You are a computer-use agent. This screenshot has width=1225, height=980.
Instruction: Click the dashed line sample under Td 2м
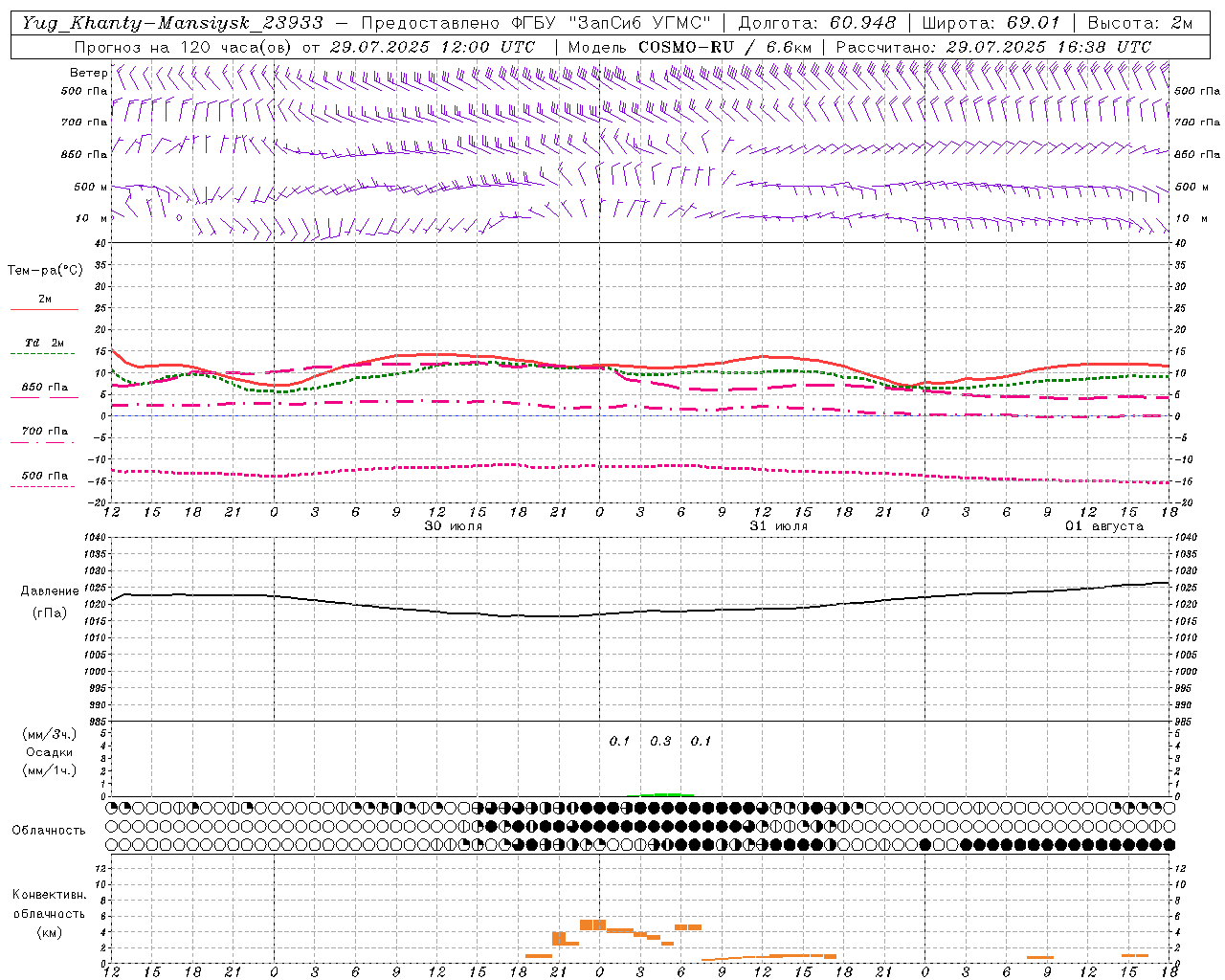point(43,354)
